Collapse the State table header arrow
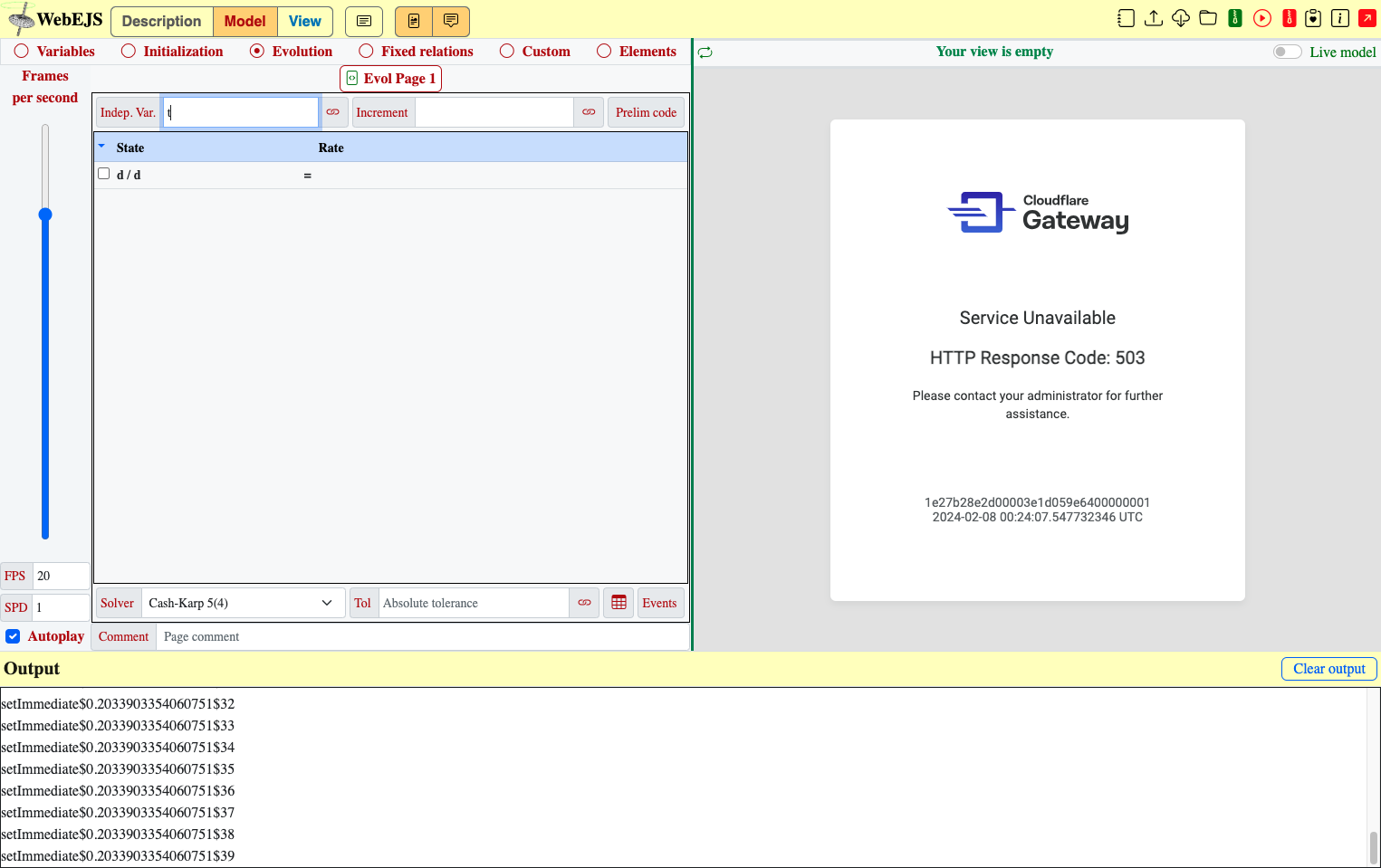Screen dimensions: 1381x868 (x=101, y=146)
